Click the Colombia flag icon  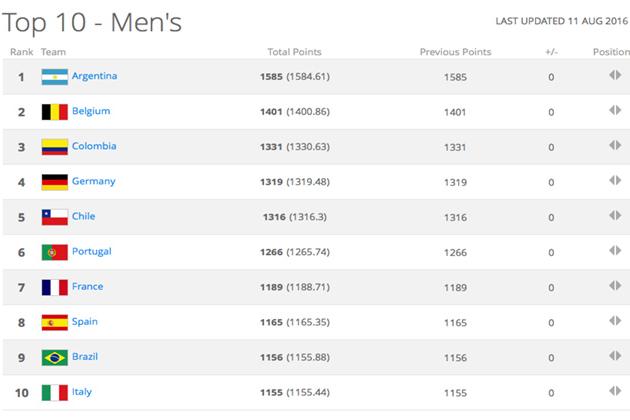point(54,147)
